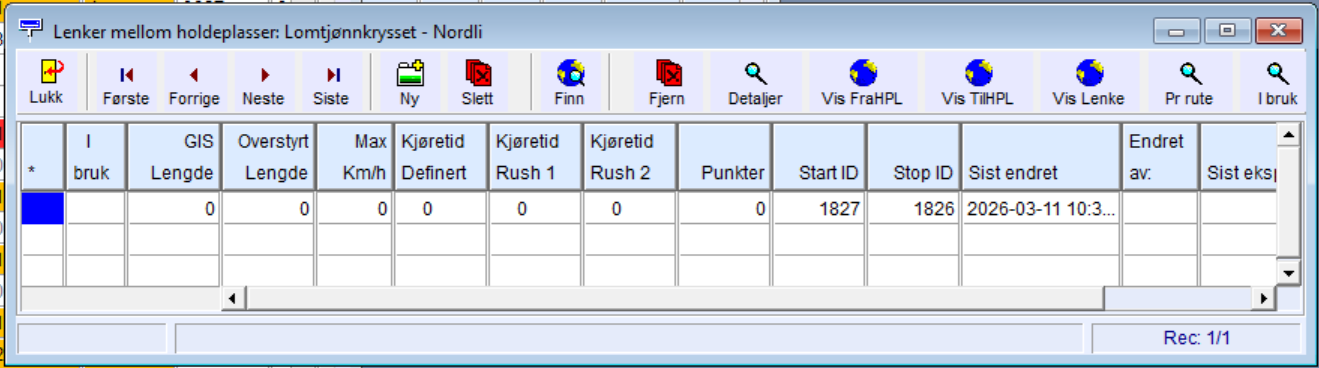This screenshot has width=1319, height=368.
Task: Go to previous record with Forrige
Action: (x=194, y=83)
